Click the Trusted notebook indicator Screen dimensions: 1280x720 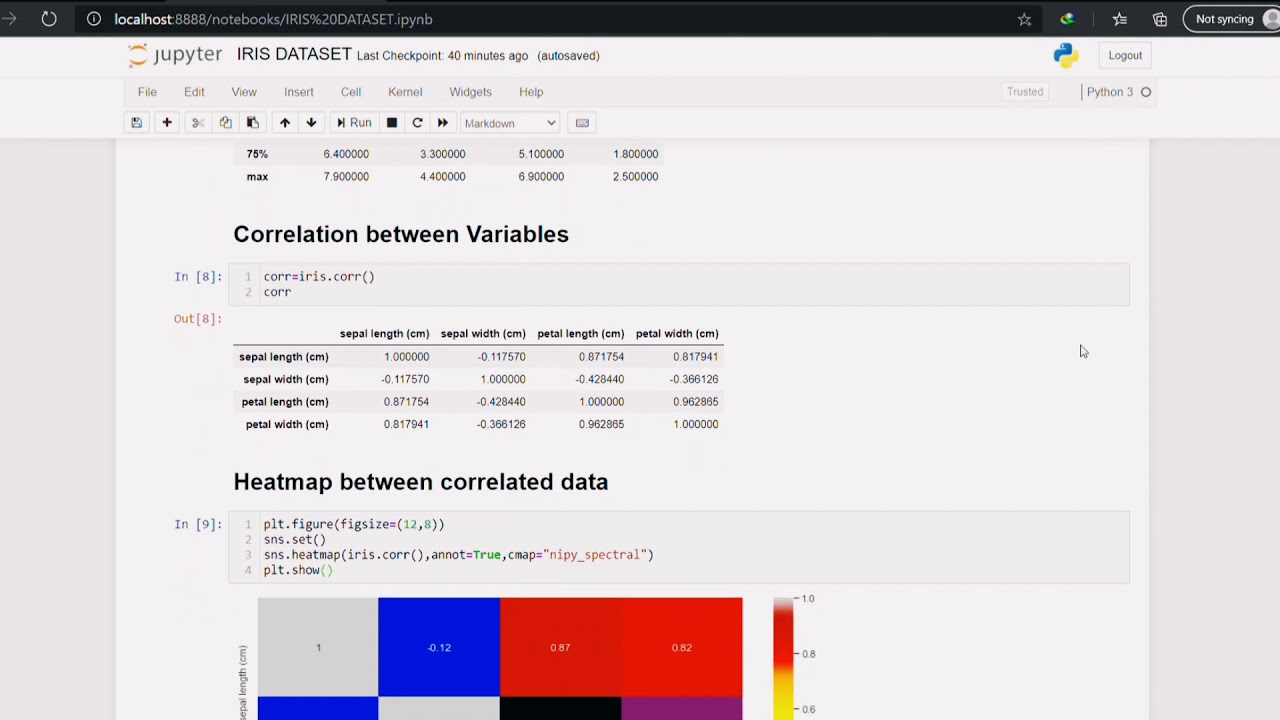point(1025,92)
